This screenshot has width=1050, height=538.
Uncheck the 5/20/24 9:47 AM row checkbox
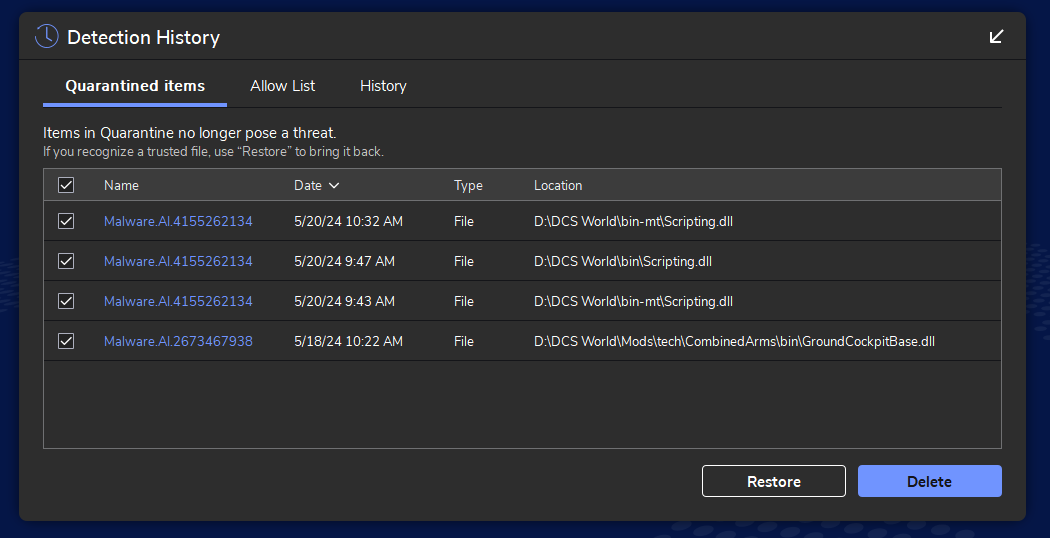tap(66, 261)
